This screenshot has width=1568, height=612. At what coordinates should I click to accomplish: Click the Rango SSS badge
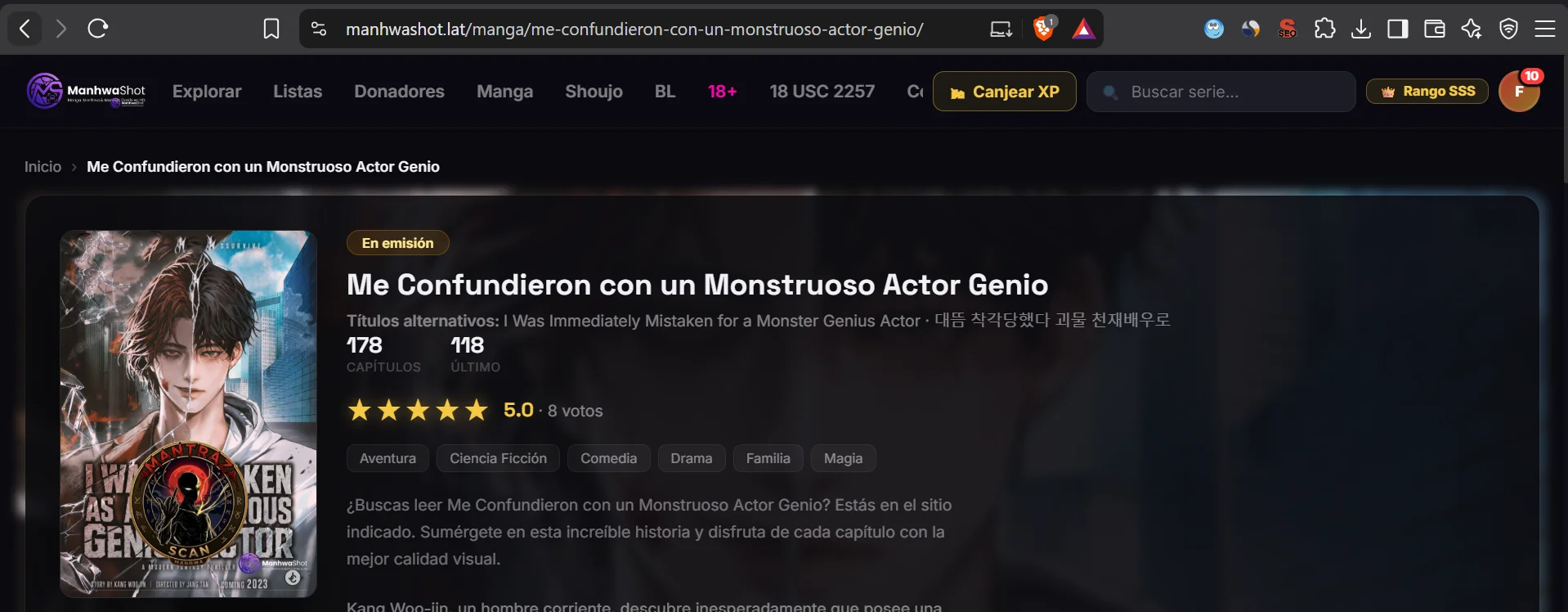(1427, 92)
